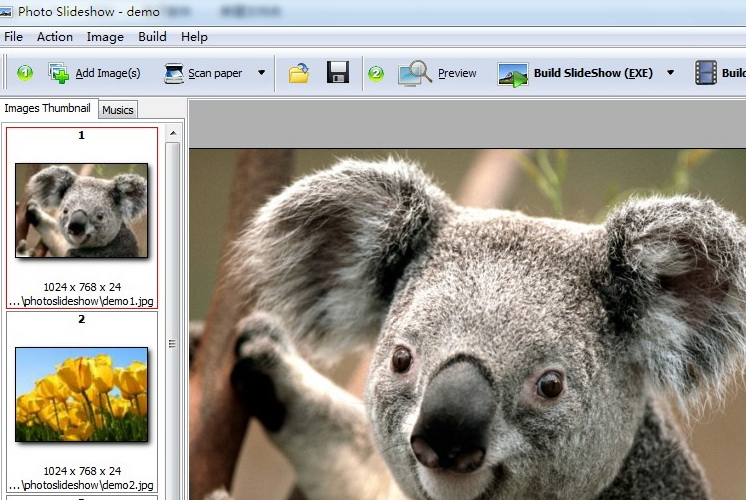Click the green step 1 icon
746x500 pixels.
coord(25,73)
